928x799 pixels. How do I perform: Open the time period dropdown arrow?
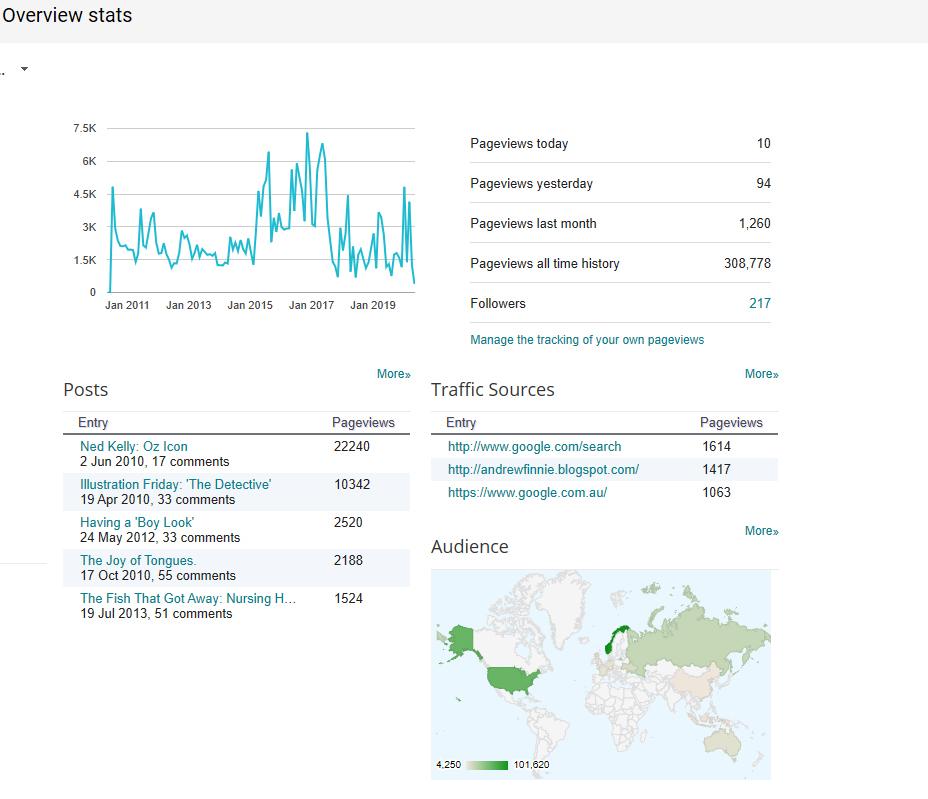[24, 69]
